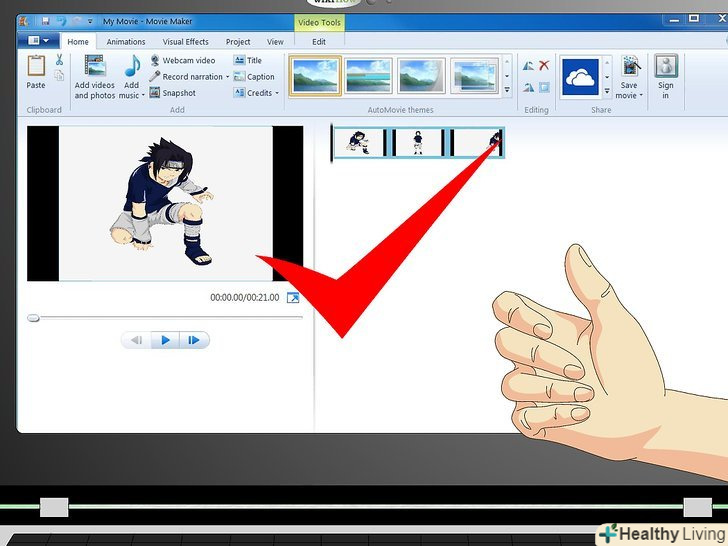Click the OneDrive cloud share icon
This screenshot has width=728, height=546.
click(x=580, y=77)
